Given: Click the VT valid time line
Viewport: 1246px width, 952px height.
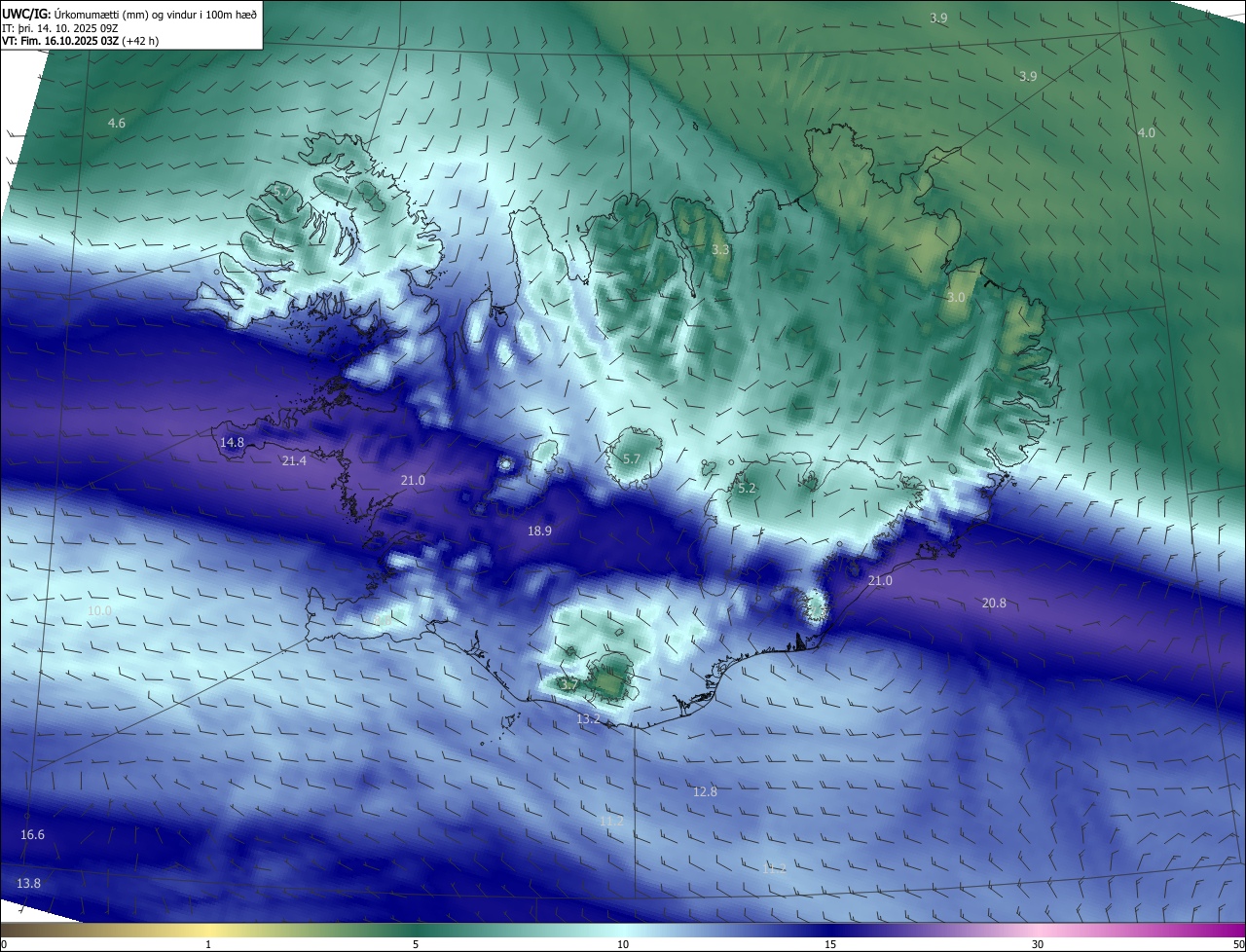Looking at the screenshot, I should (x=80, y=41).
